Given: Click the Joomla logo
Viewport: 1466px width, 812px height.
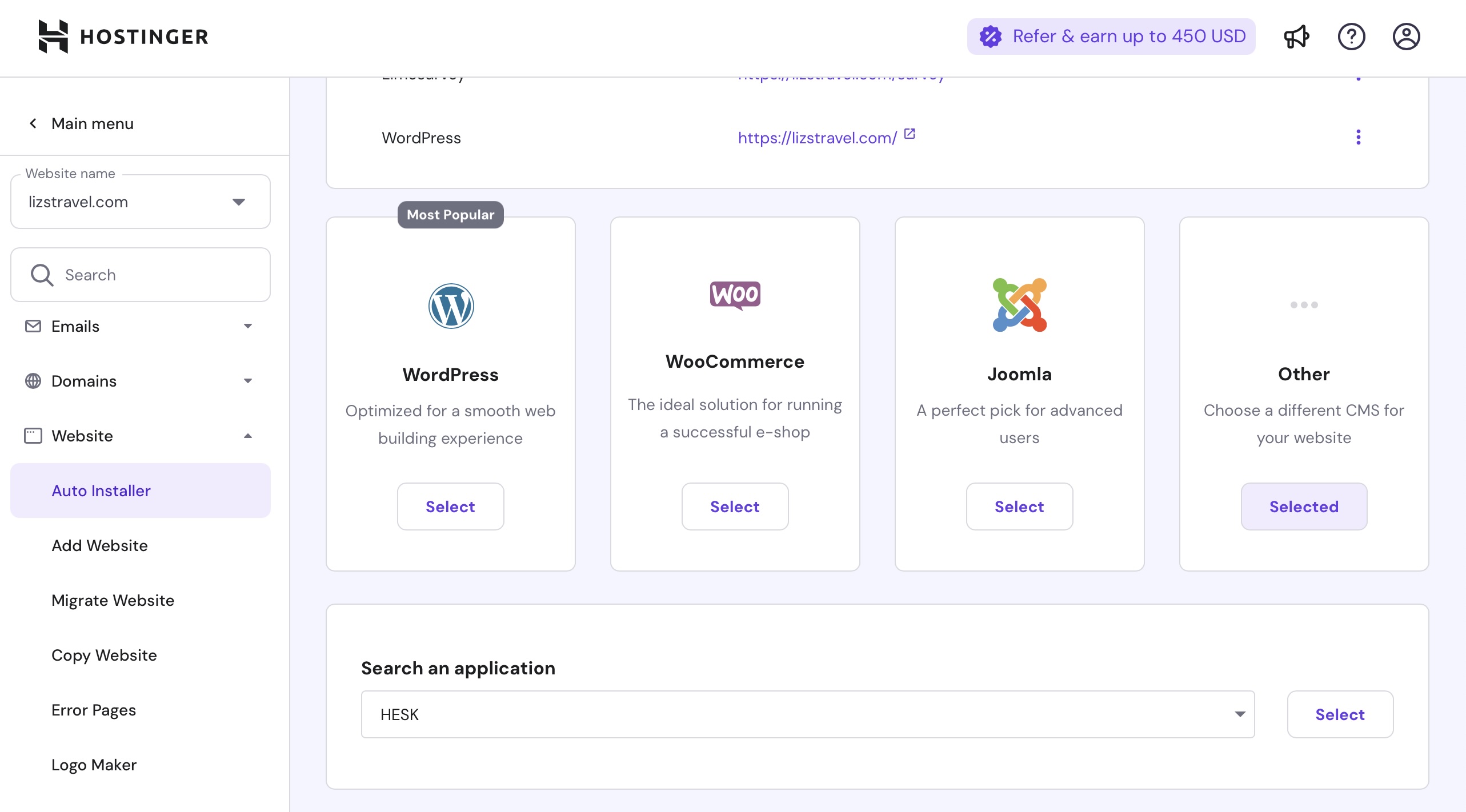Looking at the screenshot, I should [1019, 305].
